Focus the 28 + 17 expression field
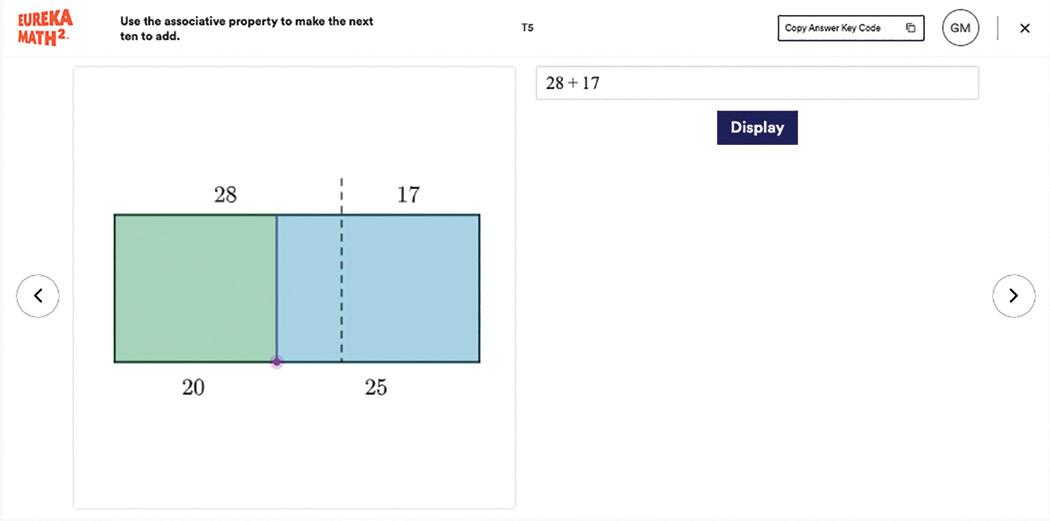Viewport: 1050px width, 521px height. click(x=757, y=83)
